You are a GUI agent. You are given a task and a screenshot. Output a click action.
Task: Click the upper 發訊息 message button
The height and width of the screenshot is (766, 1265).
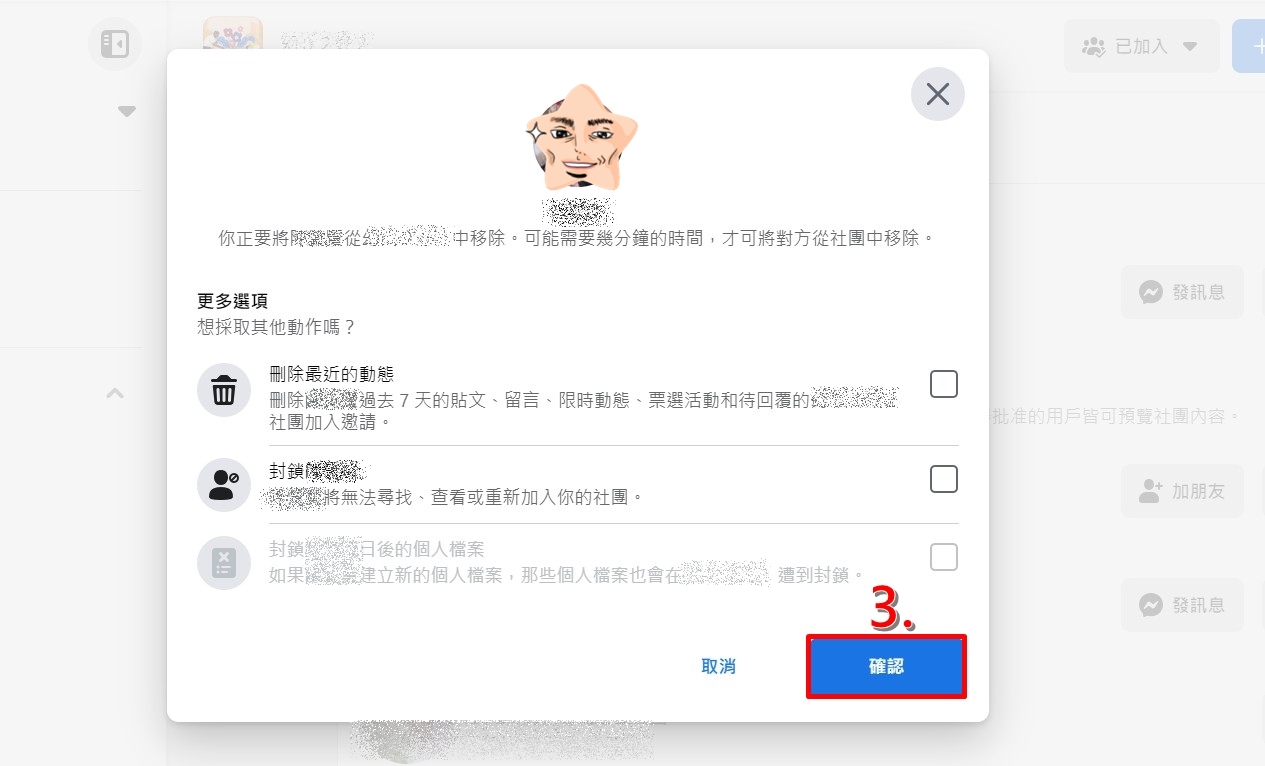point(1182,292)
